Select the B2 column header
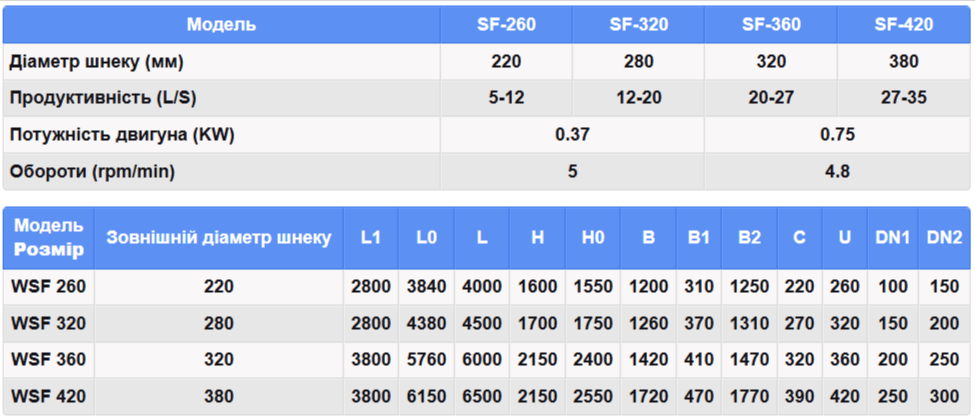Screen dimensions: 975x420 [x=749, y=237]
